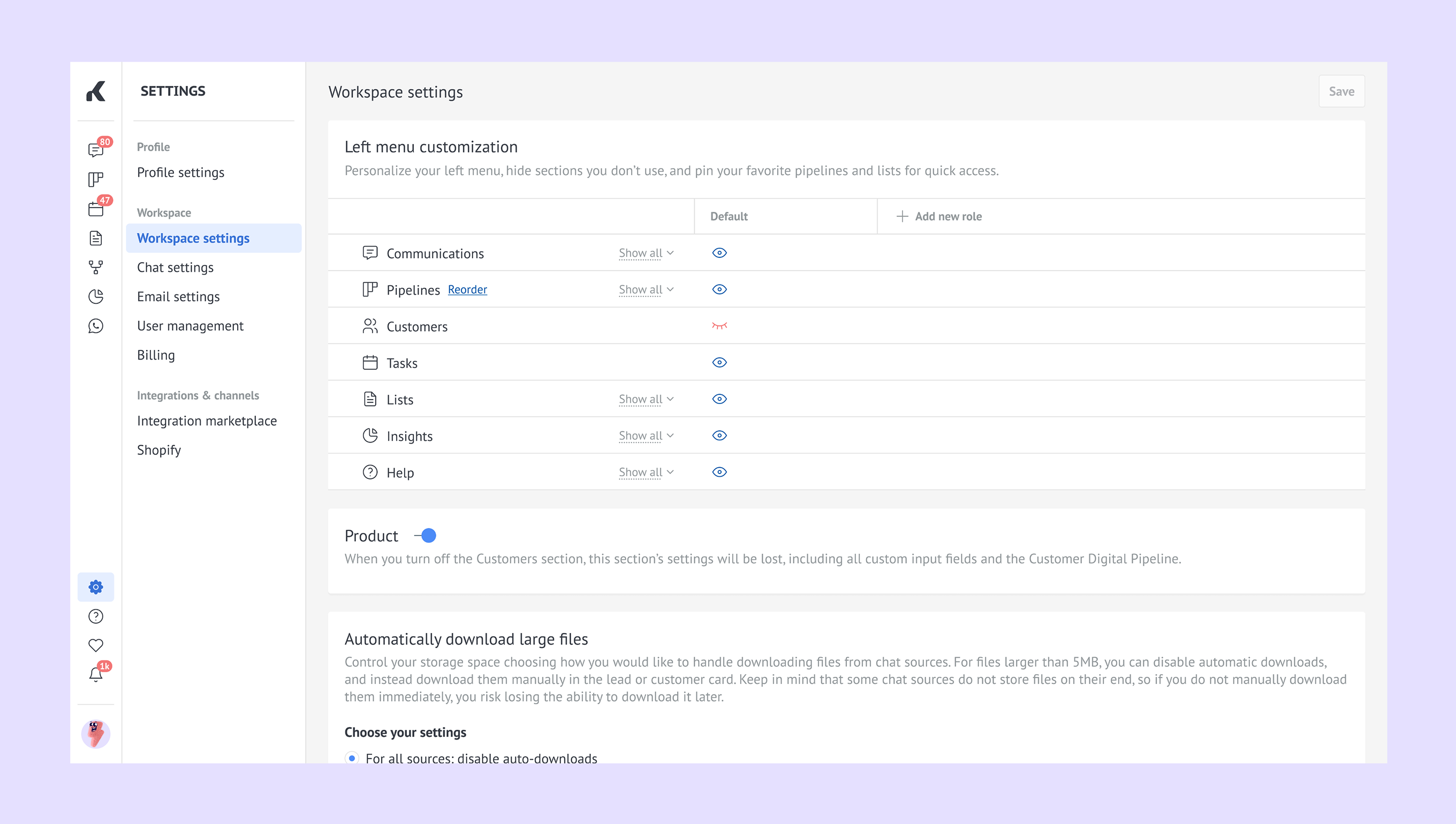Expand Show all dropdown for Lists
1456x824 pixels.
(x=646, y=400)
